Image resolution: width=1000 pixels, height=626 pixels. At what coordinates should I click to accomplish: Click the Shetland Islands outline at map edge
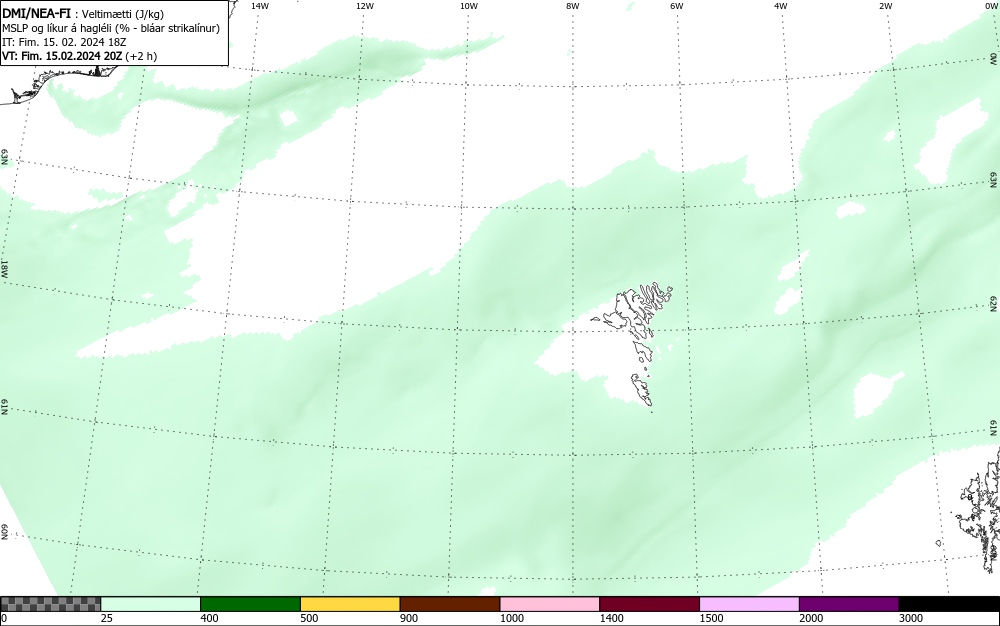[x=979, y=510]
